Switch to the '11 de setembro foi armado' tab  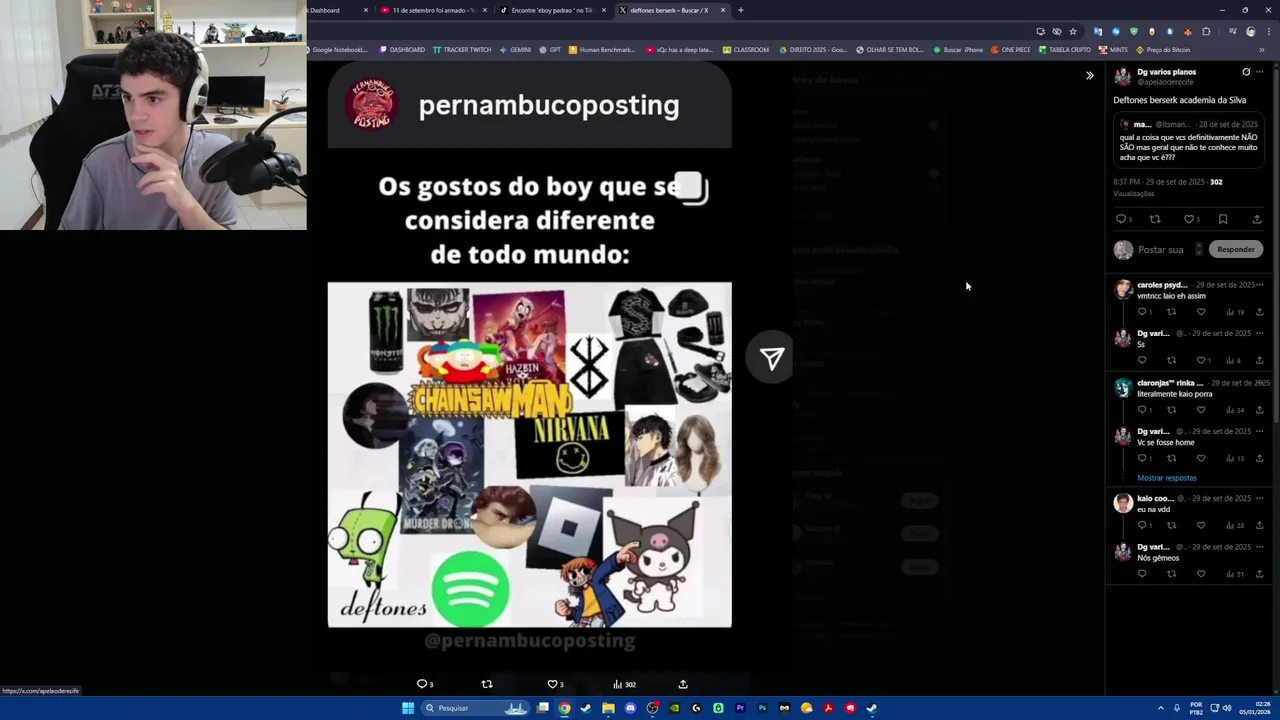pyautogui.click(x=432, y=10)
